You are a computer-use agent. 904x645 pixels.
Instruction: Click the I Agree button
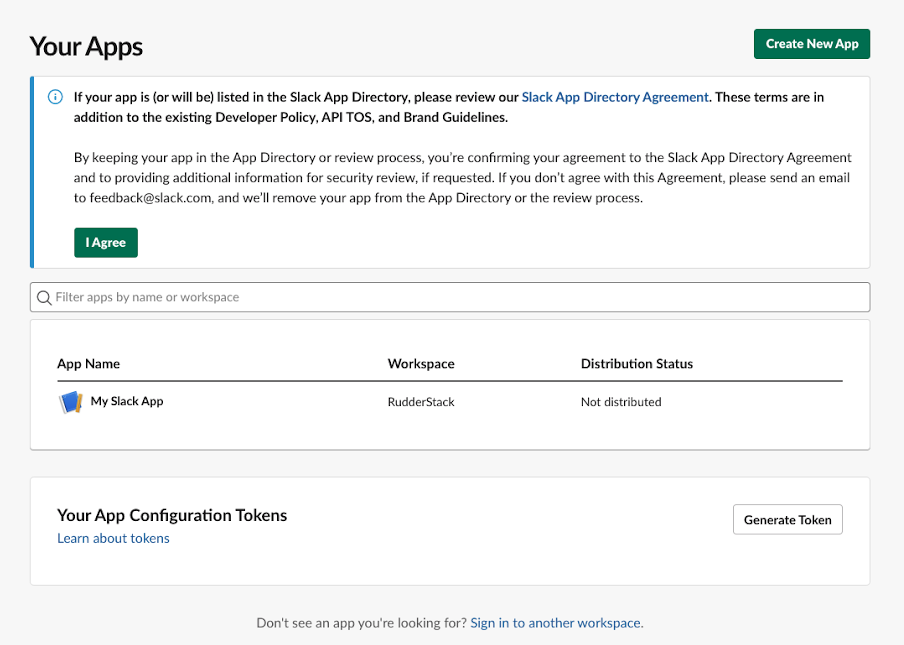[x=106, y=242]
